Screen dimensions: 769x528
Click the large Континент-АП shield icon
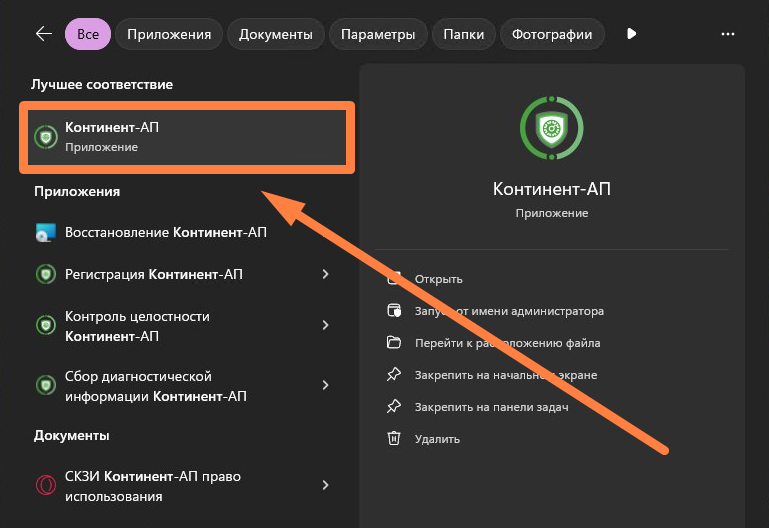click(x=551, y=127)
